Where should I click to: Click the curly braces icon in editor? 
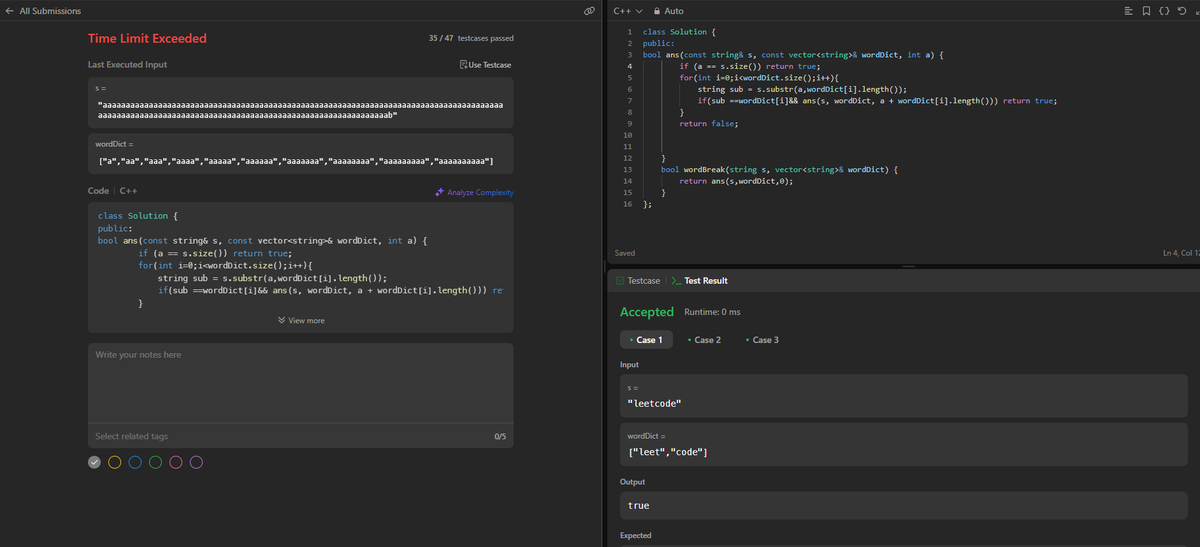(1166, 11)
